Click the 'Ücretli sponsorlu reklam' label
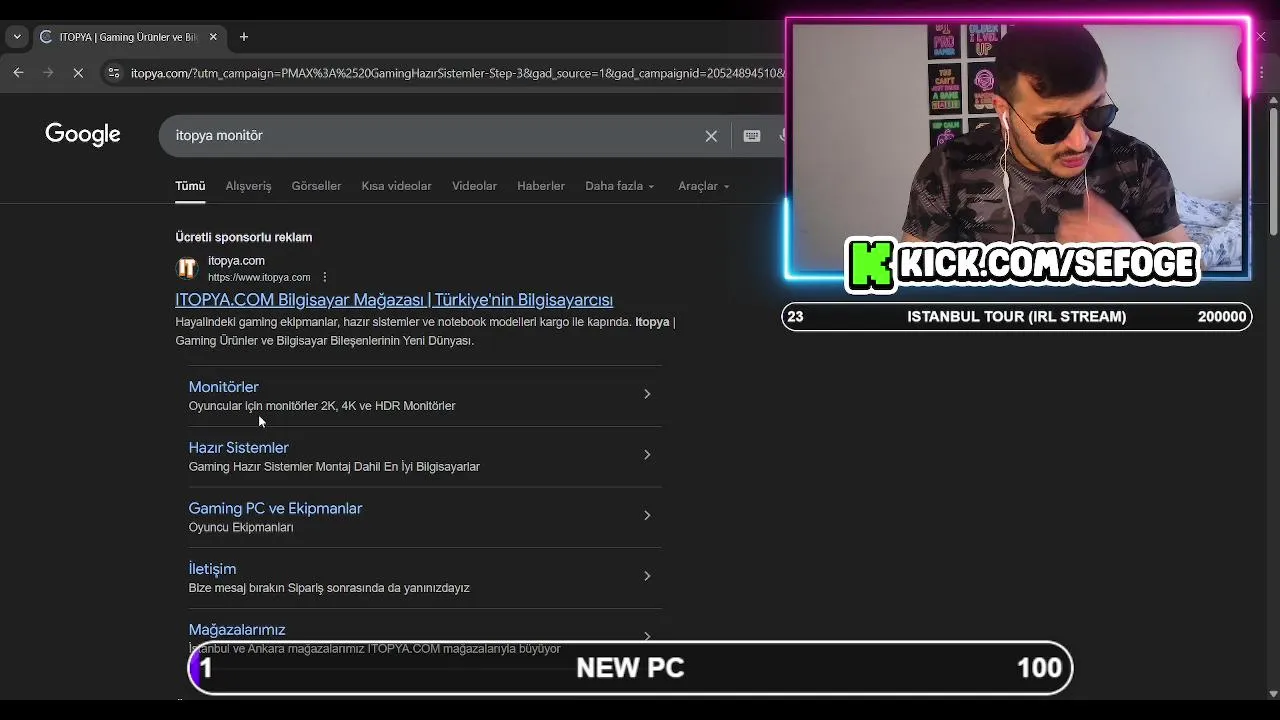 (x=244, y=237)
